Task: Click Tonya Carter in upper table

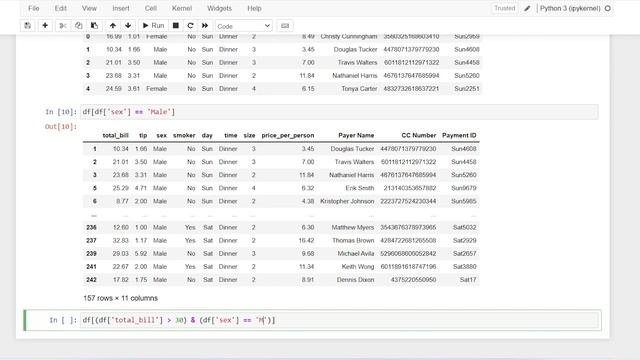Action: click(x=359, y=89)
